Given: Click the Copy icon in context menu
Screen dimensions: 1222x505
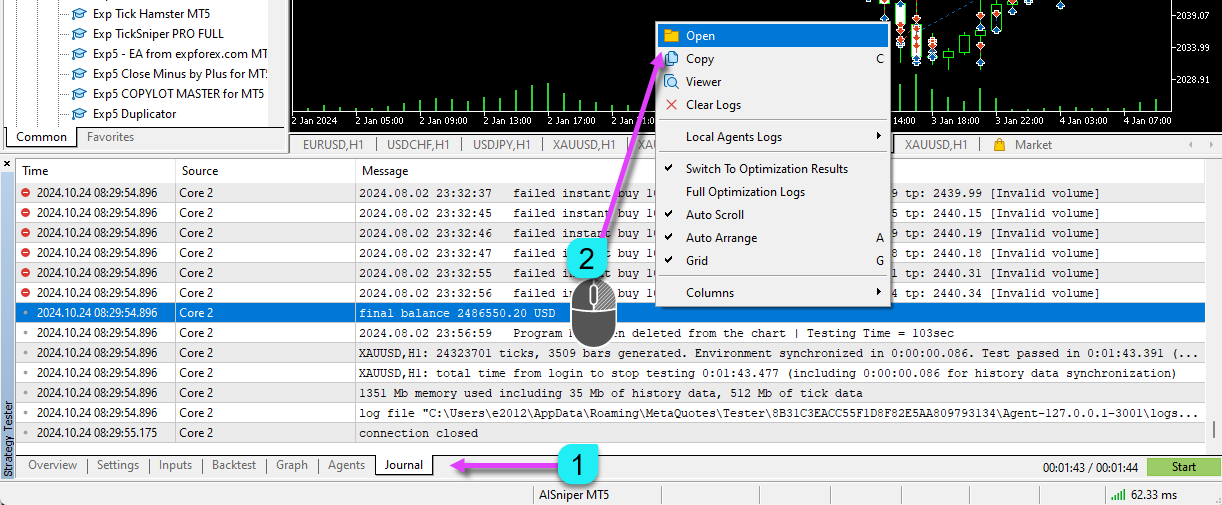Looking at the screenshot, I should click(671, 59).
